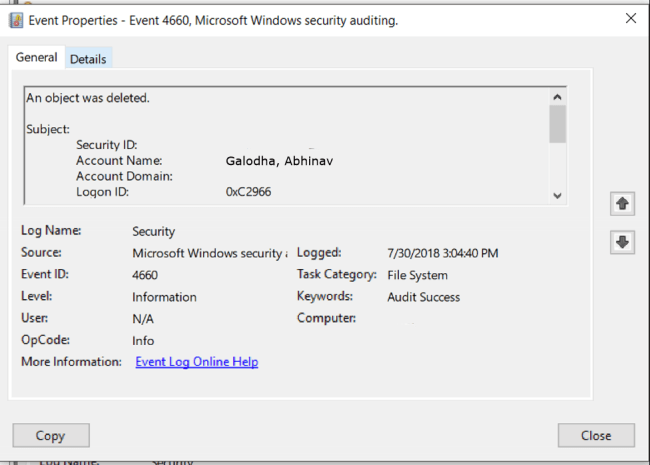Show the previous event with up arrow

tap(622, 203)
